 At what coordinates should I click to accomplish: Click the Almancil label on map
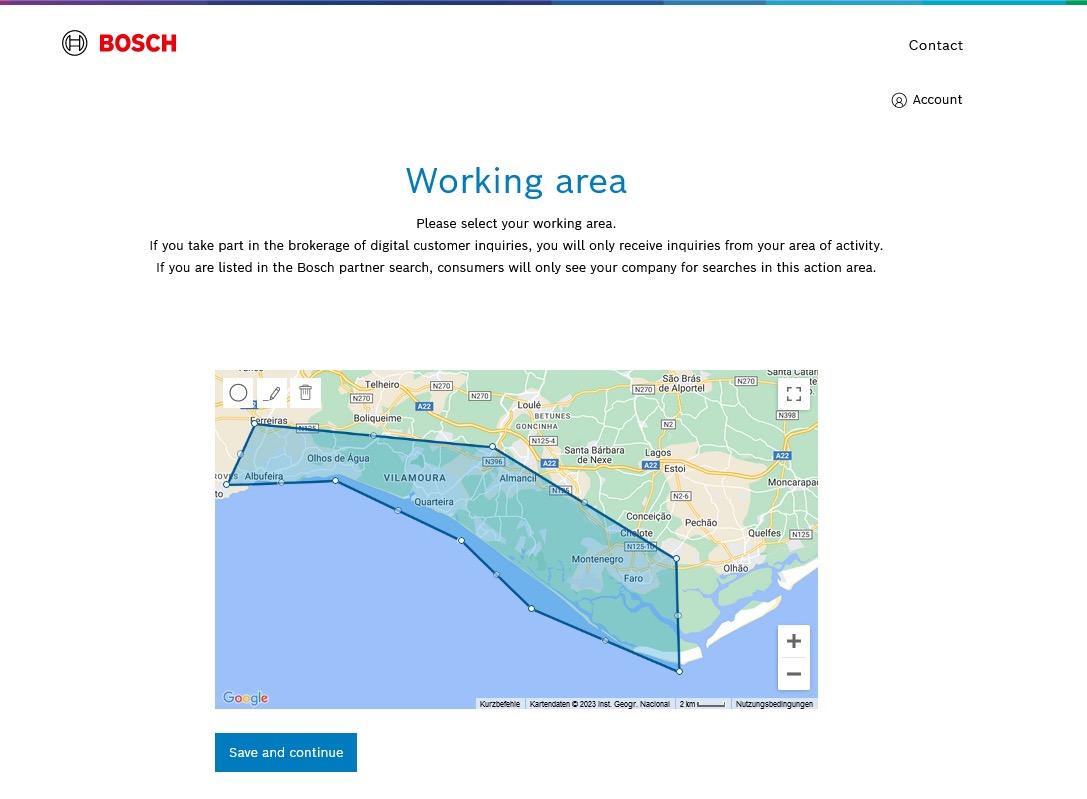[x=518, y=478]
